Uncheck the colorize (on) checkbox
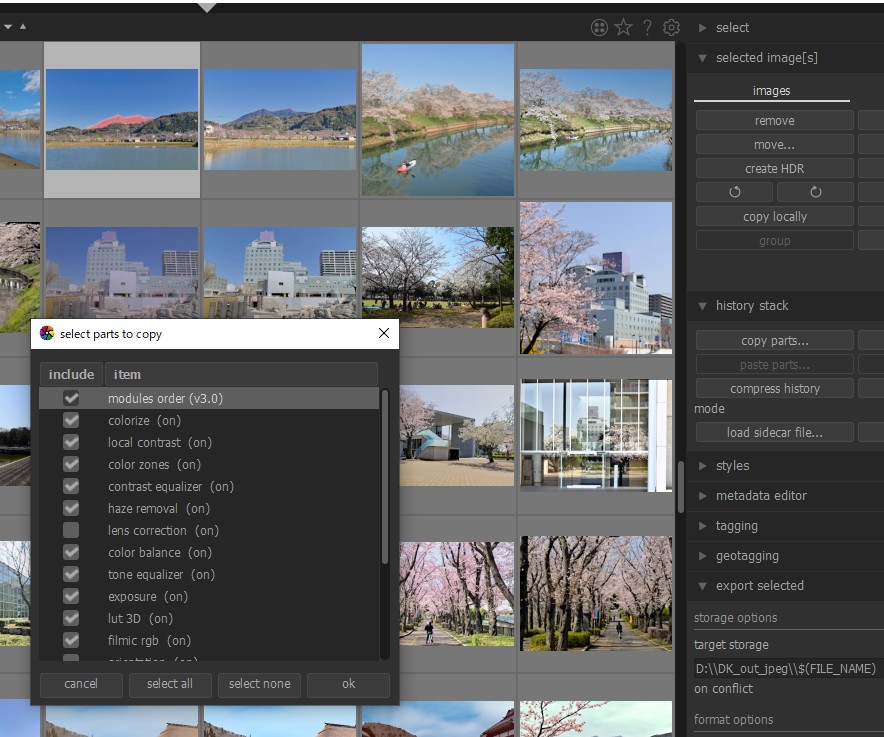Viewport: 884px width, 737px height. point(71,420)
